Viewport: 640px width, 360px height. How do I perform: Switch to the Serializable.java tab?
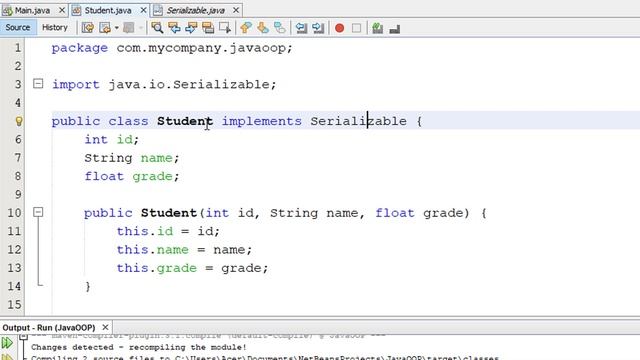pos(196,11)
